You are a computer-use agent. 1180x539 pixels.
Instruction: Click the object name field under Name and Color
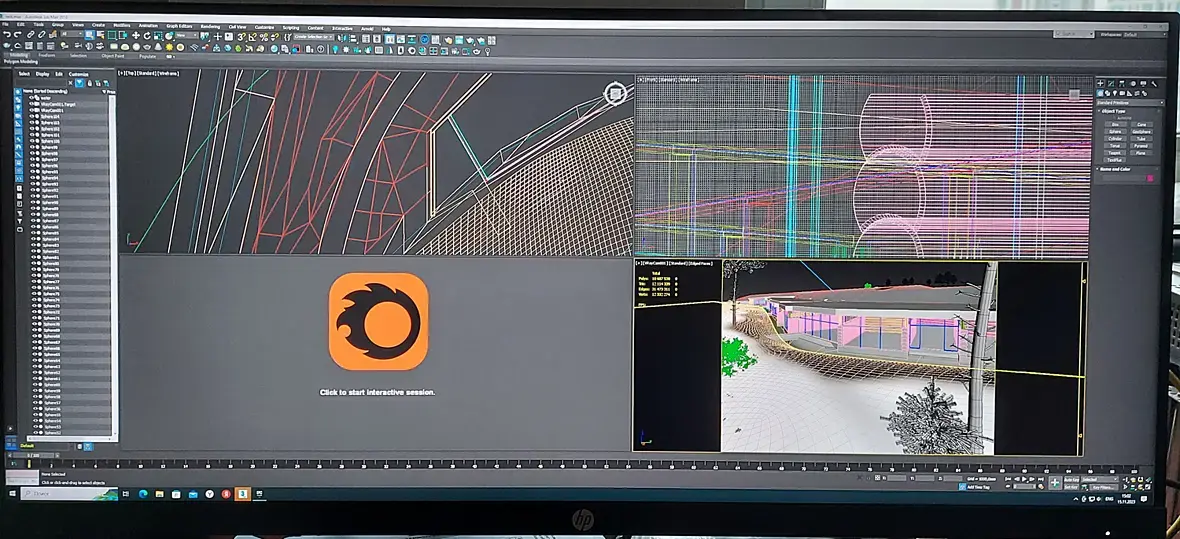click(x=1124, y=178)
